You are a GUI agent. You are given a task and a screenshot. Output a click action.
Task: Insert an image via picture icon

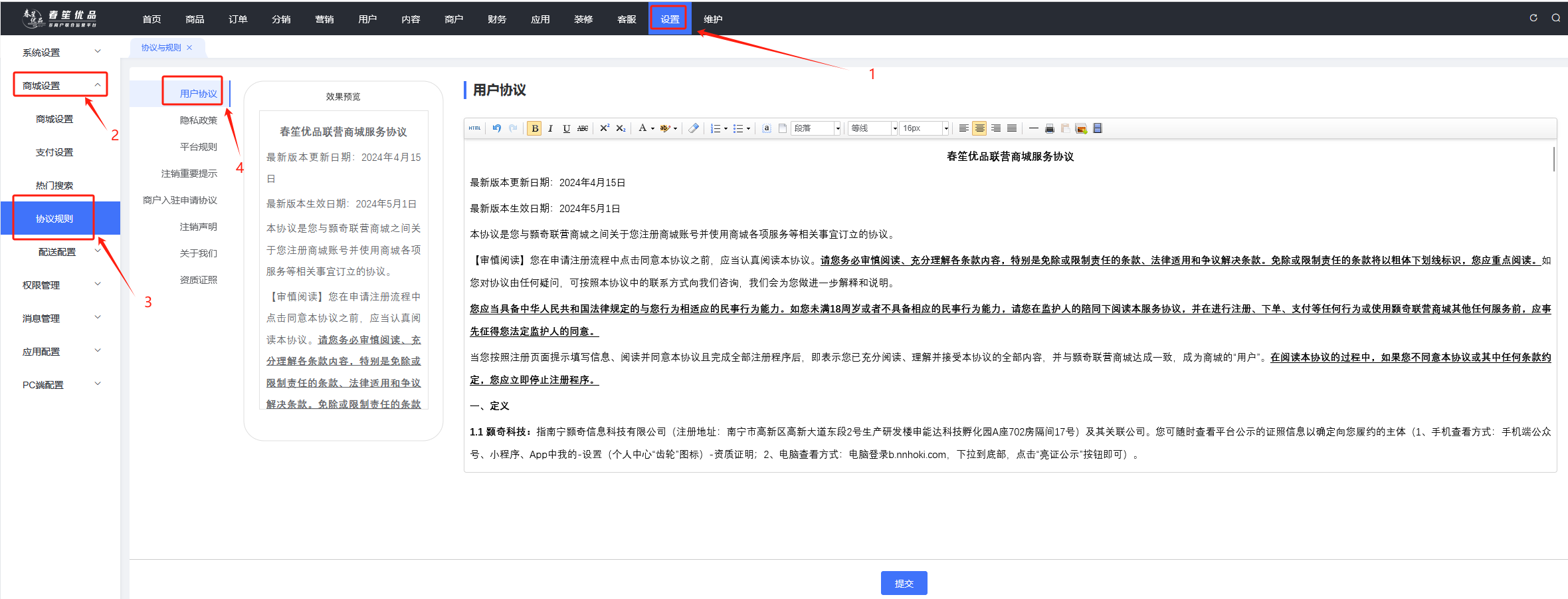click(1081, 128)
